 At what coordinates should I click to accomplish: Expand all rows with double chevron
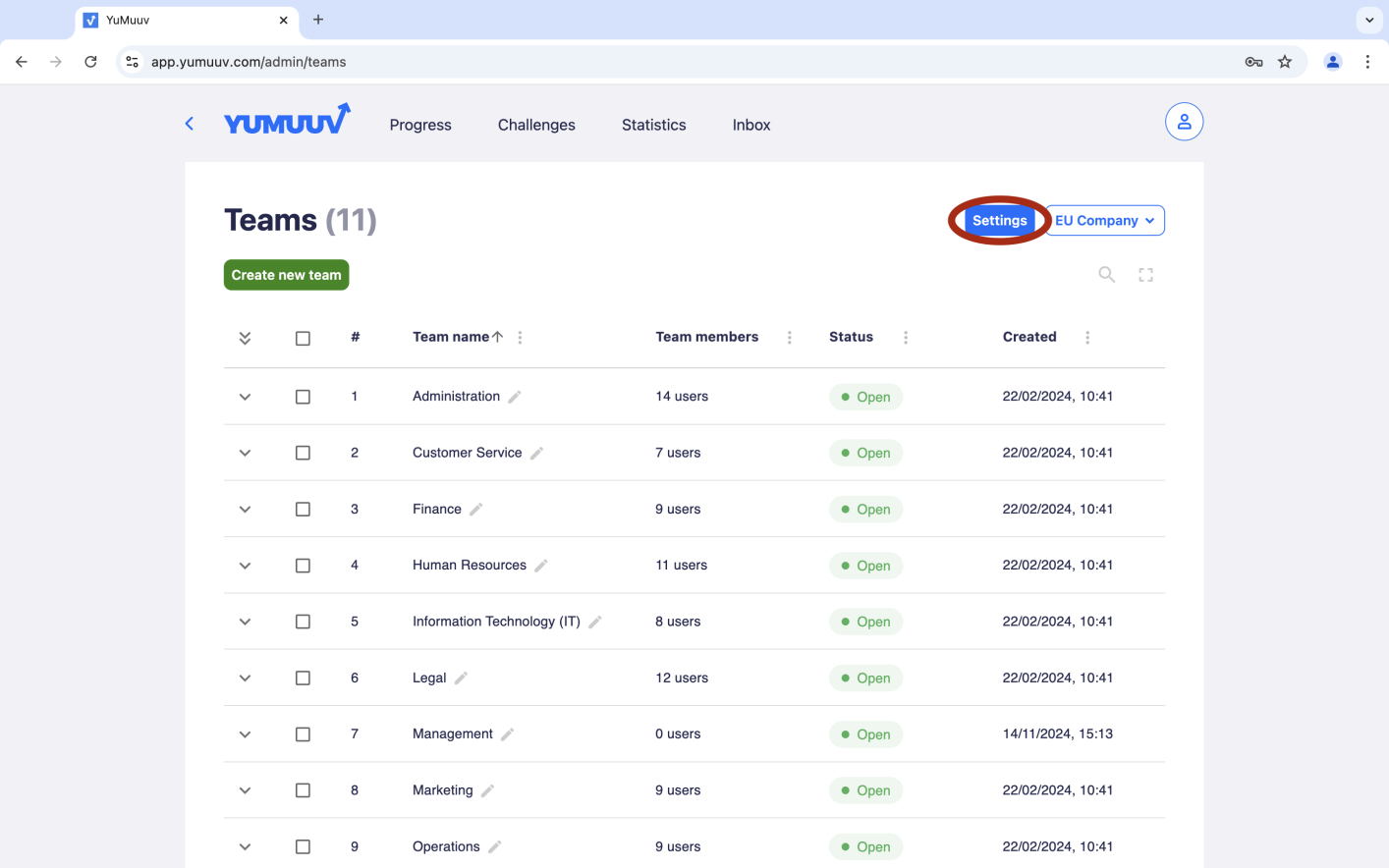click(245, 339)
